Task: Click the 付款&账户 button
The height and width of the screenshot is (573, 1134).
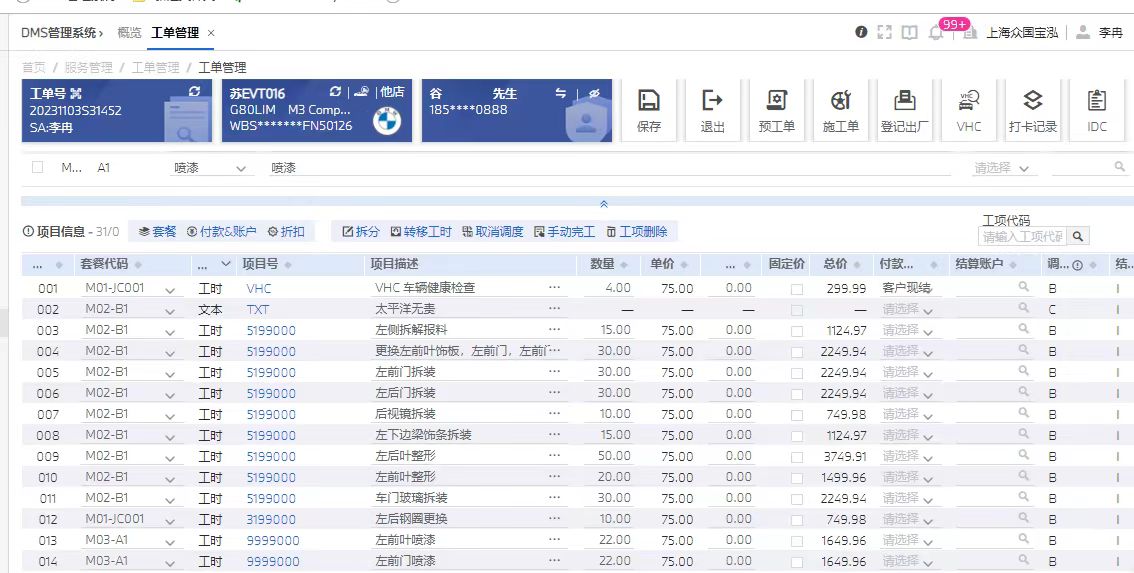Action: [221, 232]
